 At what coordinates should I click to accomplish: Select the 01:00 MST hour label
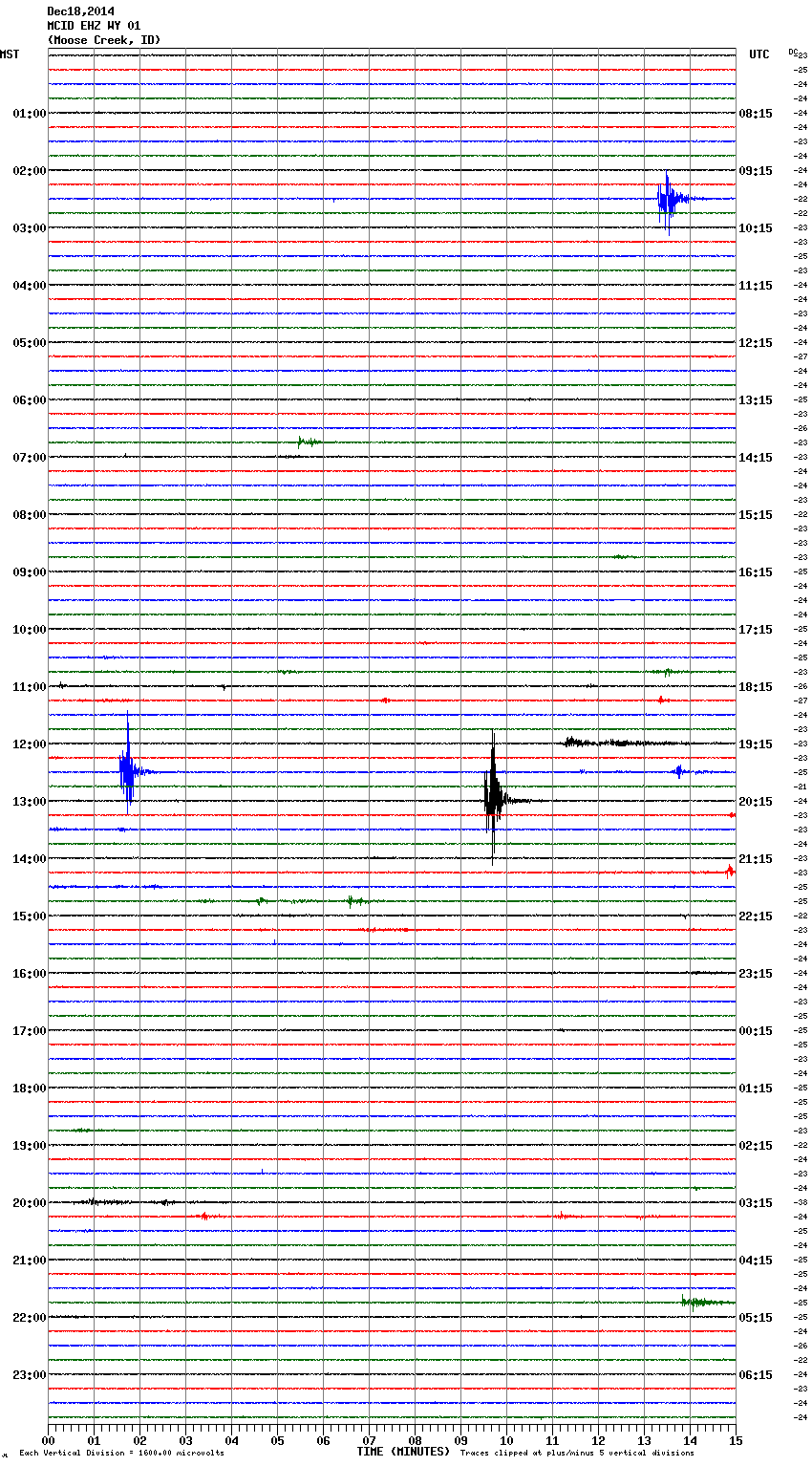[29, 114]
